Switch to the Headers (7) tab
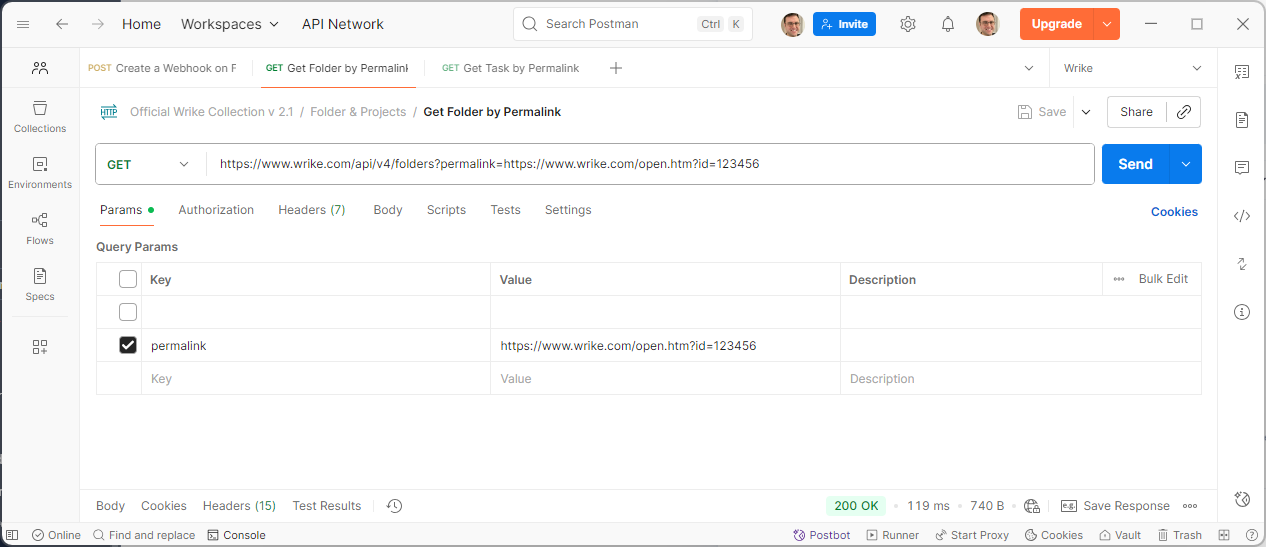Image resolution: width=1266 pixels, height=547 pixels. click(312, 210)
